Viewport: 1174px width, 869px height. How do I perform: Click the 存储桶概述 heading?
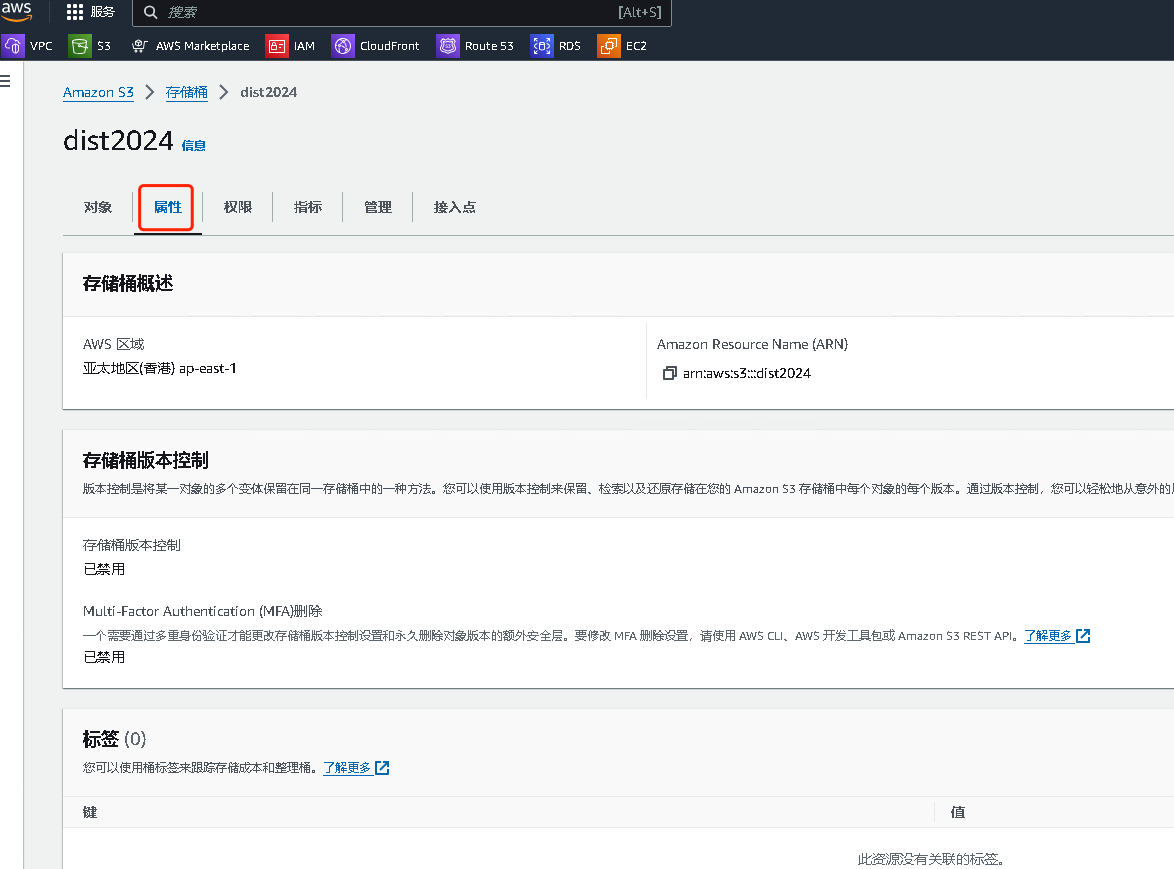(128, 284)
